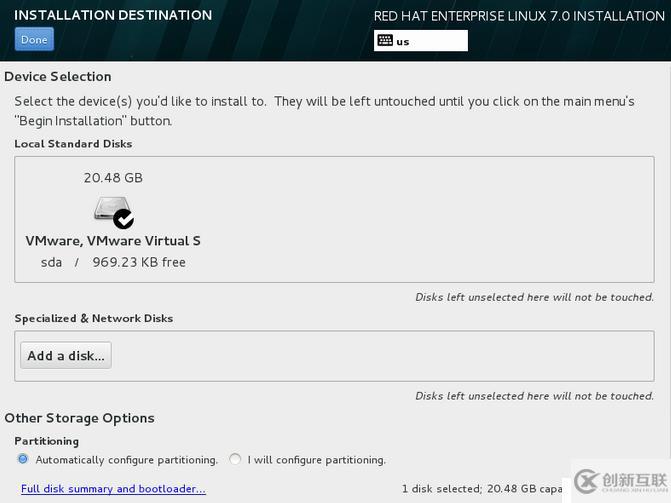Select the VMware hard drive icon
Screen dimensions: 671x503
click(111, 209)
